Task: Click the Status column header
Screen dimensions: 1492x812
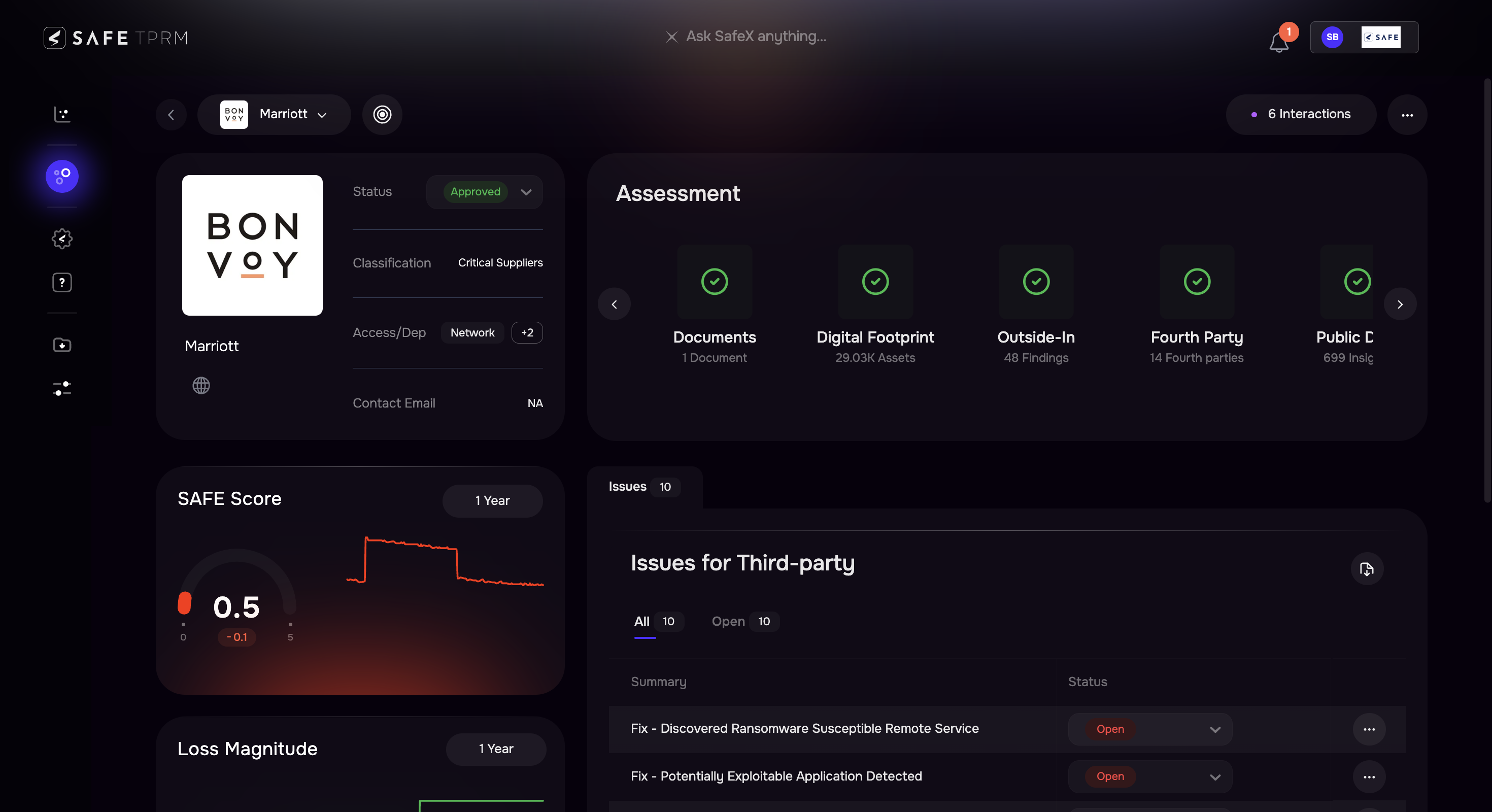Action: [1087, 682]
